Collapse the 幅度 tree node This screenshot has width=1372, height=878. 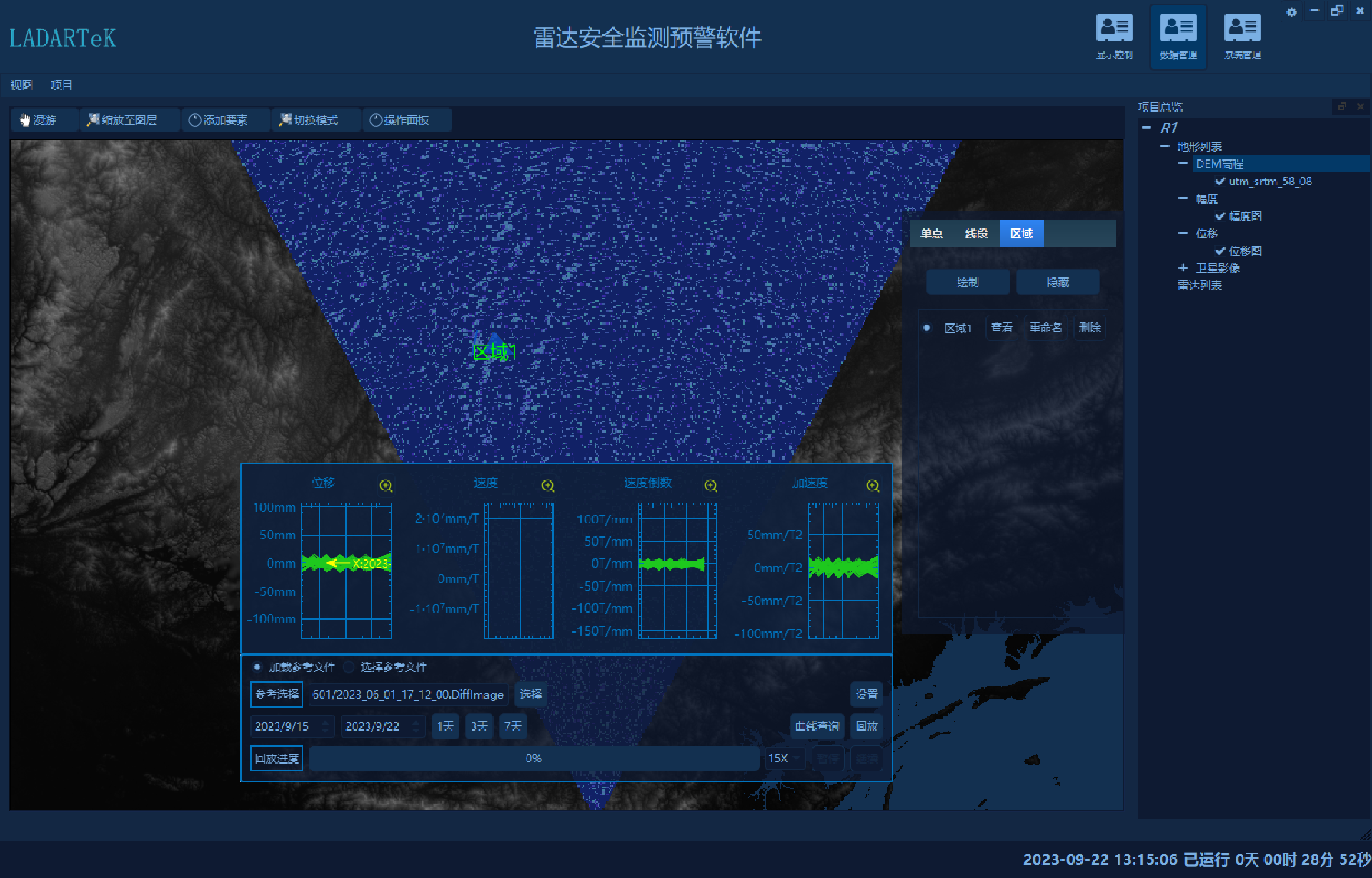pos(1183,198)
